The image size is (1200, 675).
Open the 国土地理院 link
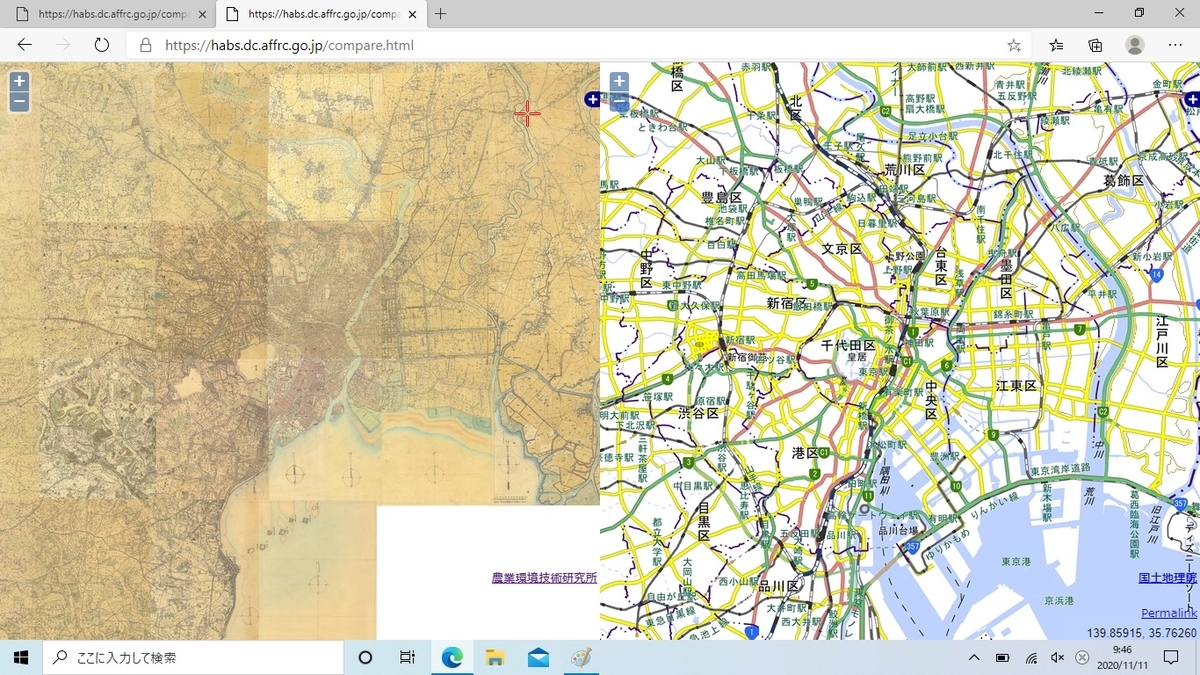pos(1168,578)
